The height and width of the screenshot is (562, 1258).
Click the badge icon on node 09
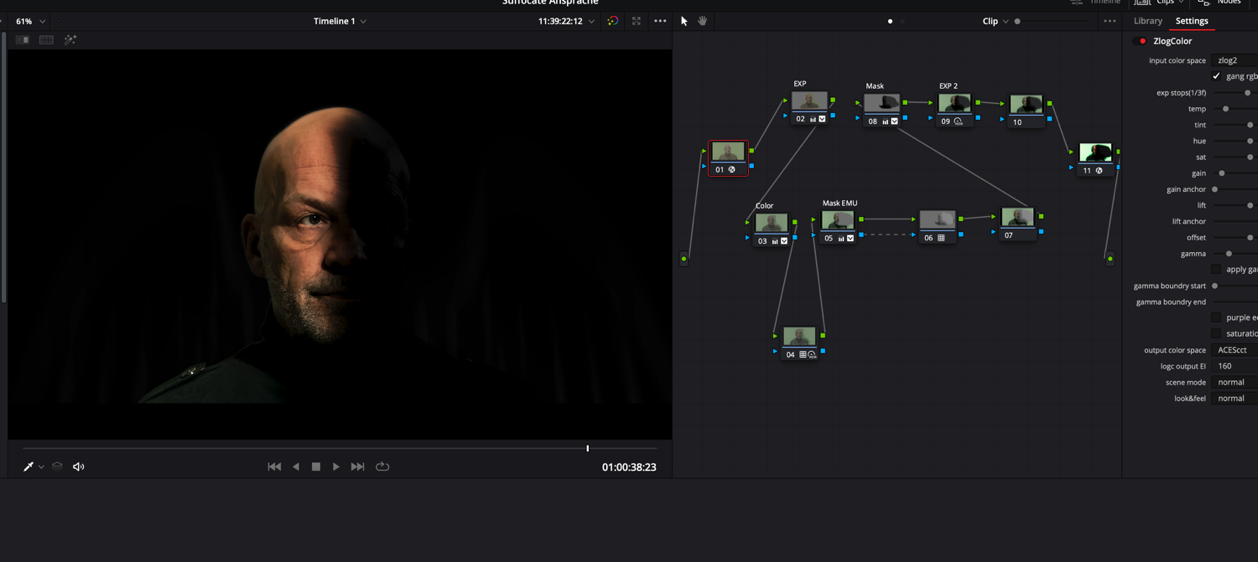958,122
